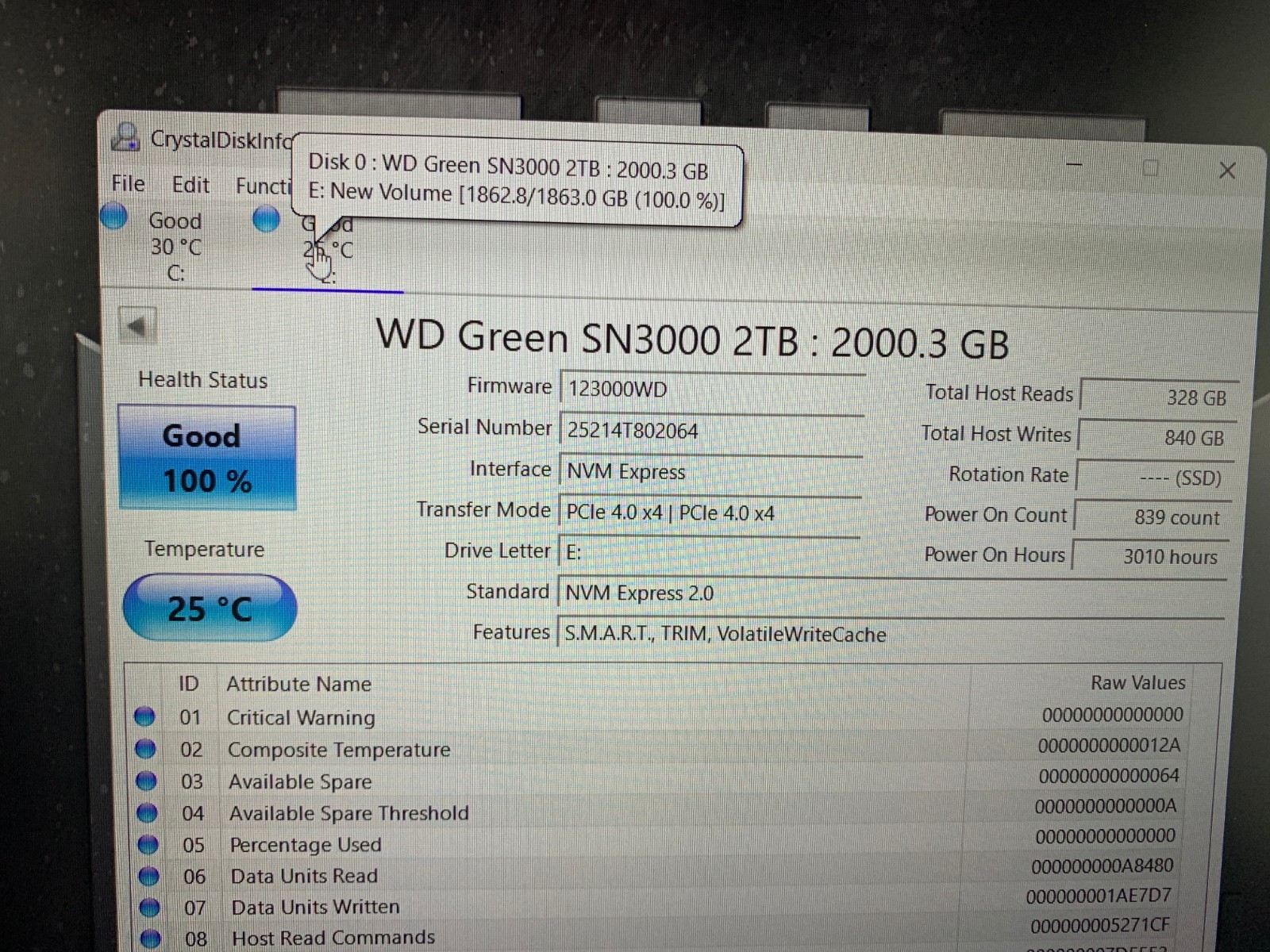Viewport: 1270px width, 952px height.
Task: Click the status orb for Available Spare row 03
Action: point(146,781)
